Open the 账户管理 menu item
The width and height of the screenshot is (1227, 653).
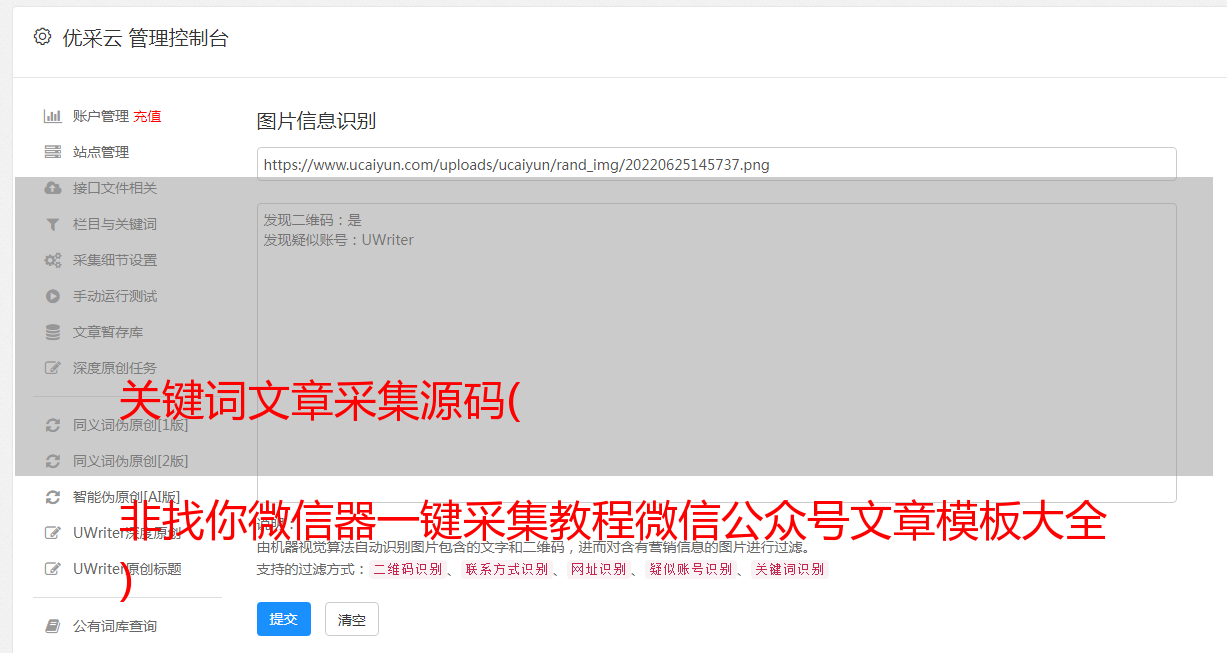tap(101, 116)
